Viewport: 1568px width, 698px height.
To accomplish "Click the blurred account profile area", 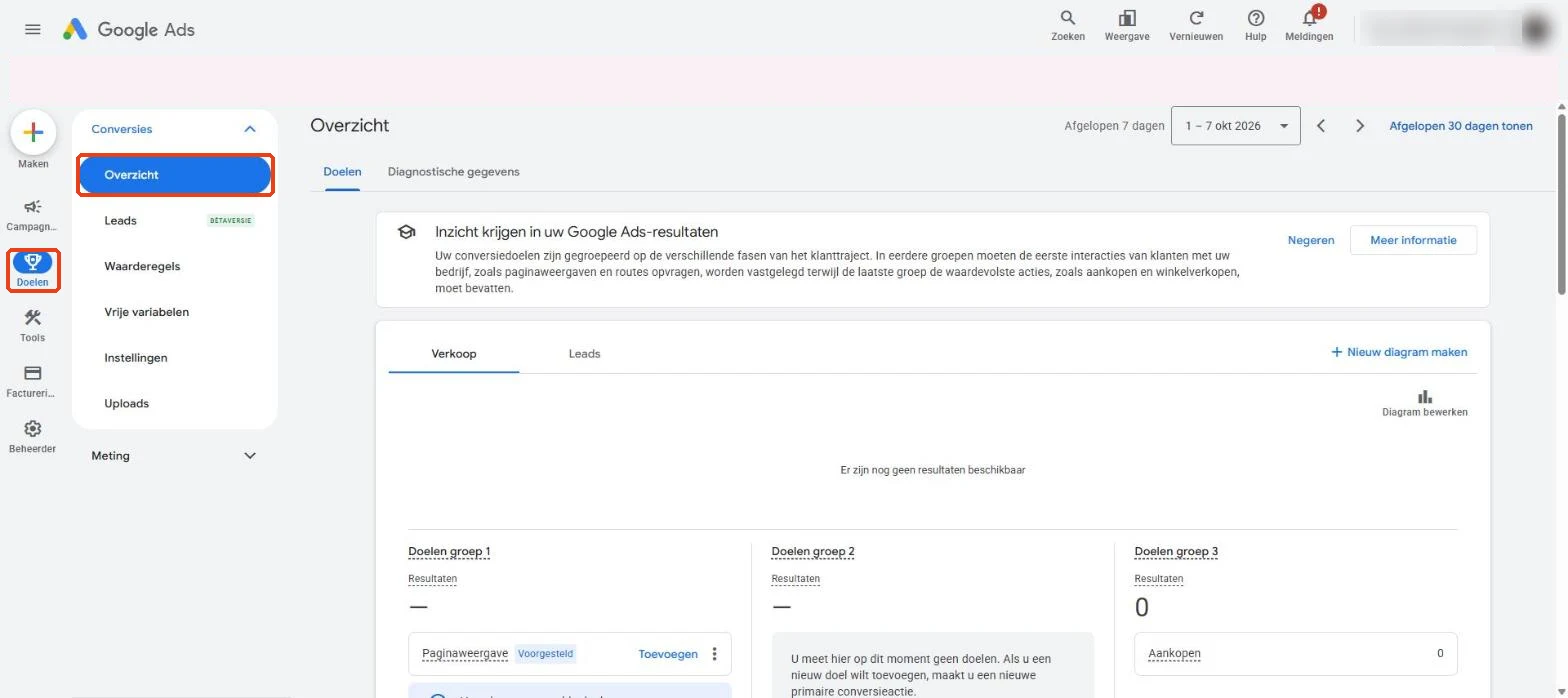I will click(1458, 29).
